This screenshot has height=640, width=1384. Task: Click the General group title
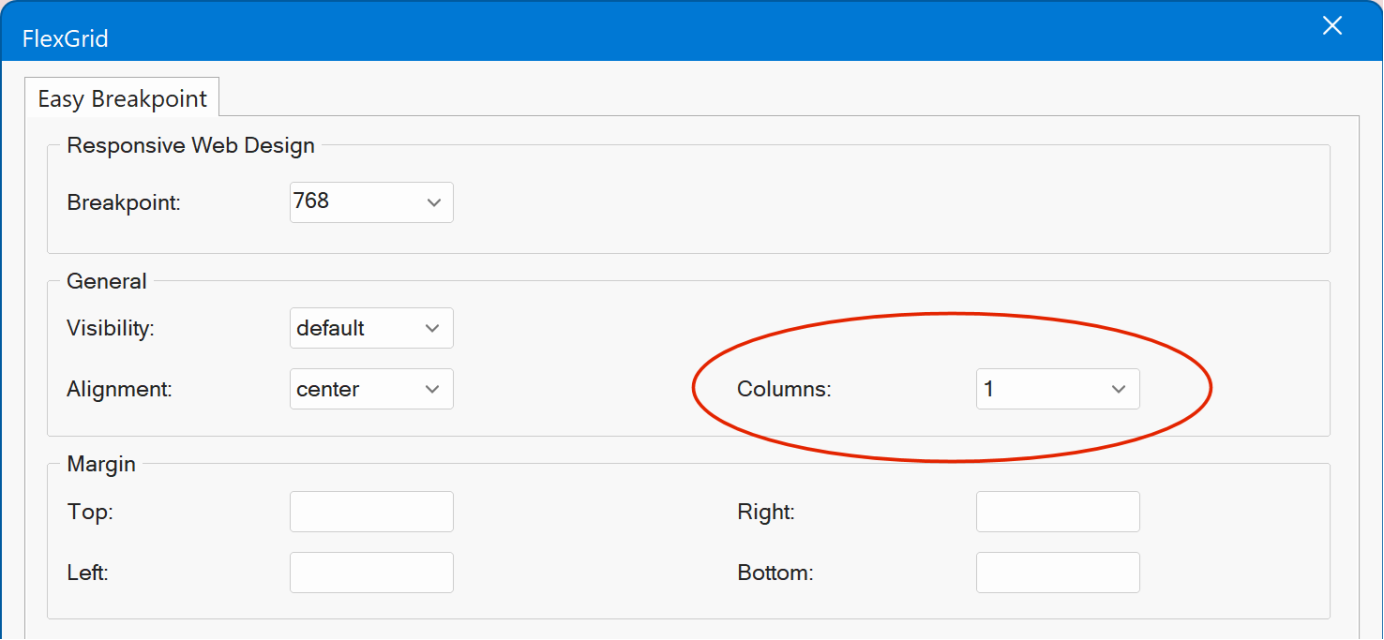point(106,282)
